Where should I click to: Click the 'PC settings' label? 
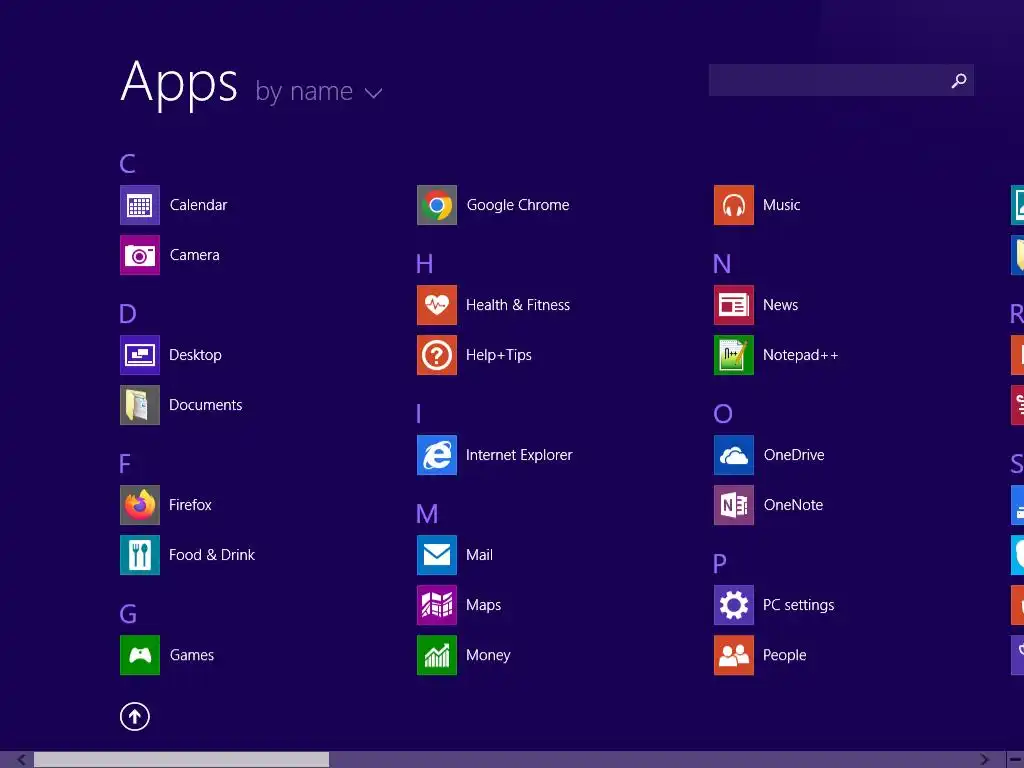pos(799,605)
